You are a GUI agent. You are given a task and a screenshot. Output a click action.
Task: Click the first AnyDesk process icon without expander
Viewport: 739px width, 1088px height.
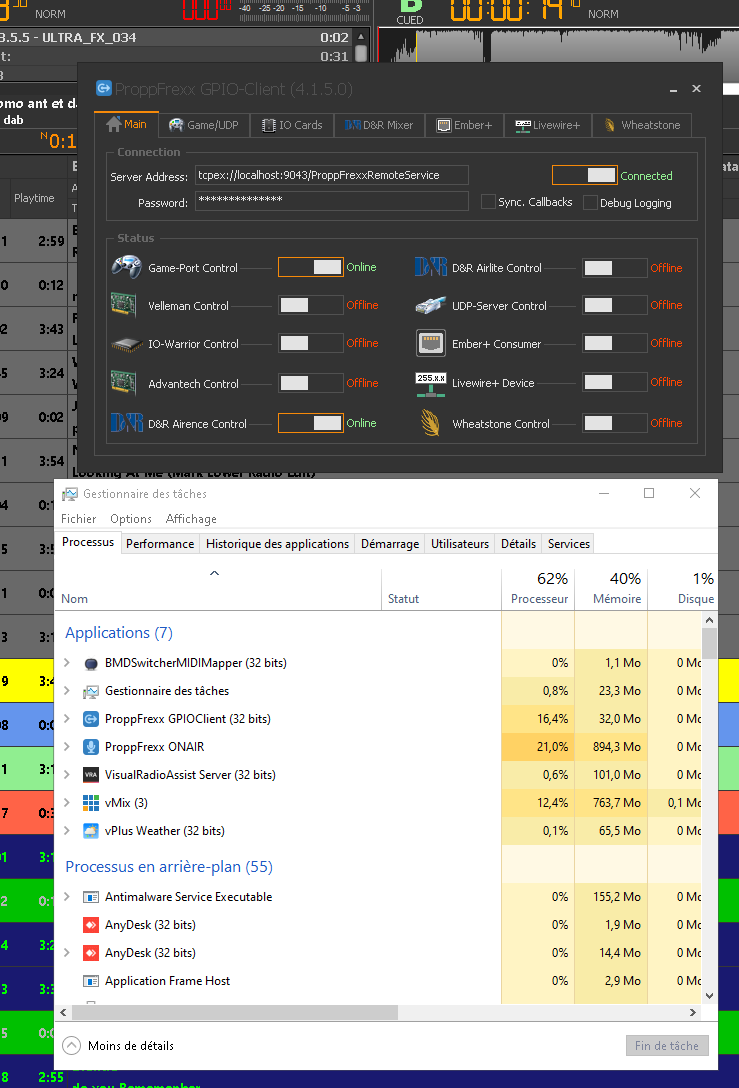91,925
